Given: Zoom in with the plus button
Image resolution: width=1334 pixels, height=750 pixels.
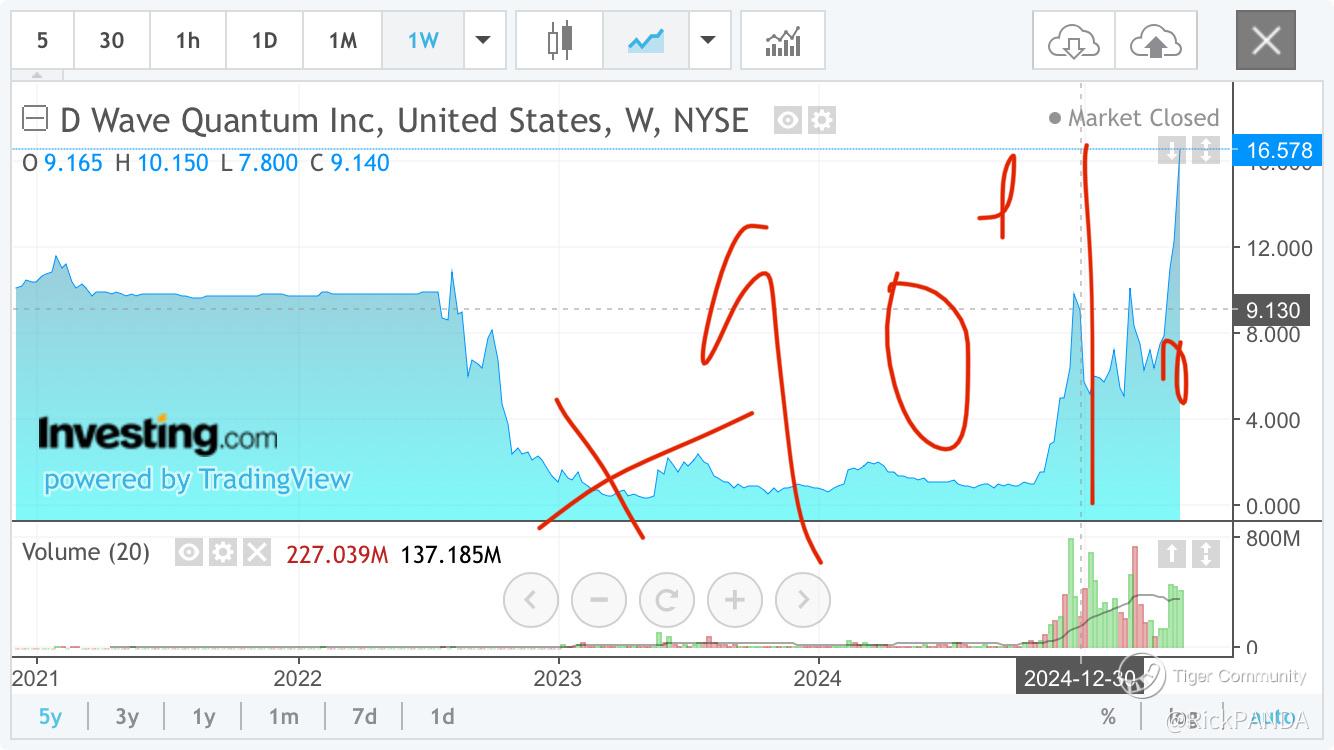Looking at the screenshot, I should 735,600.
